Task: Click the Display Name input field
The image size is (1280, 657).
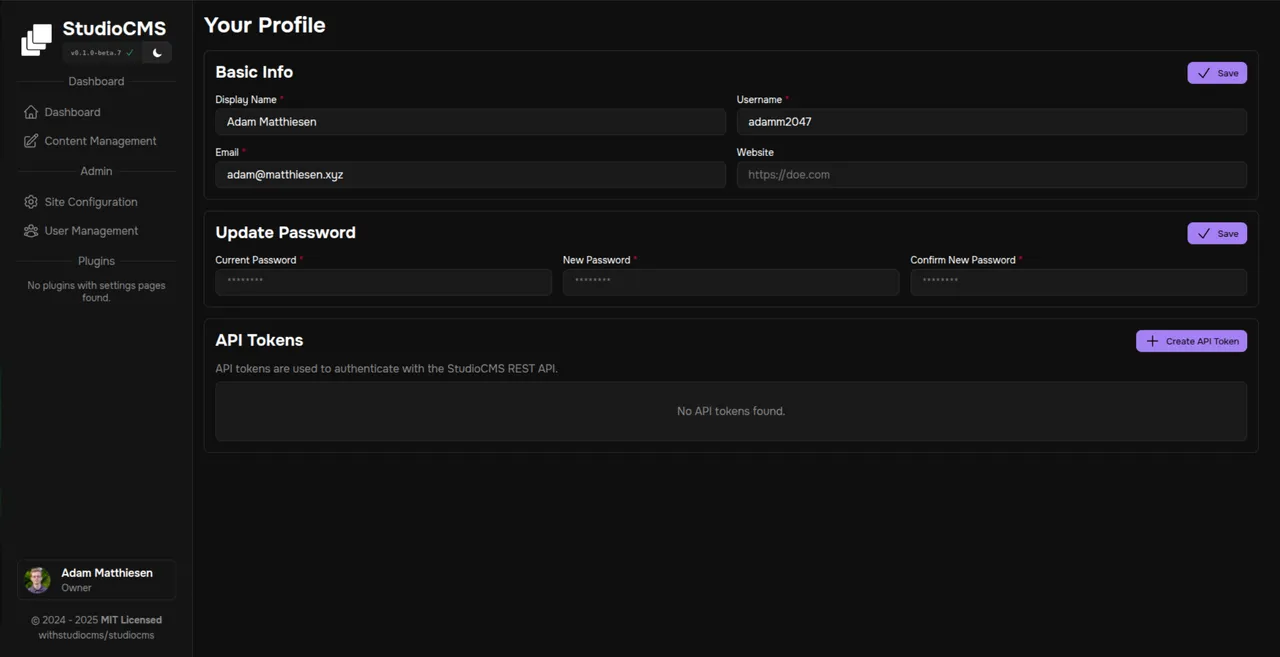Action: 470,121
